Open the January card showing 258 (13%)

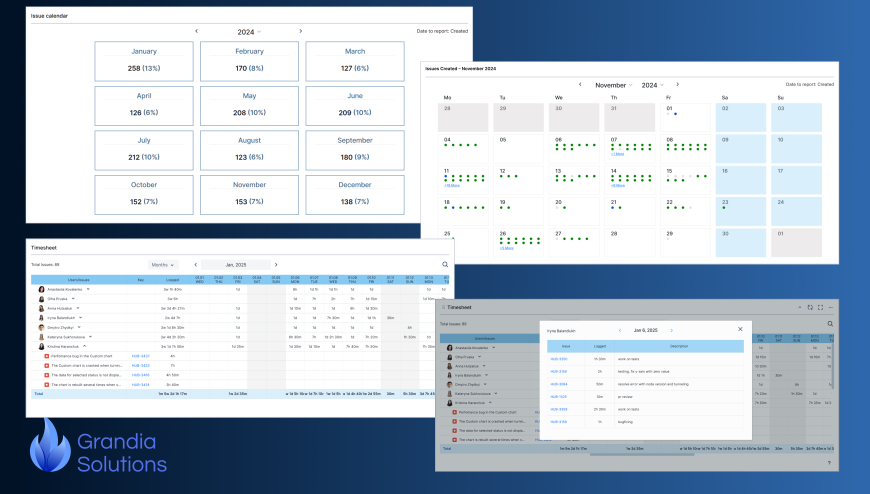click(144, 61)
